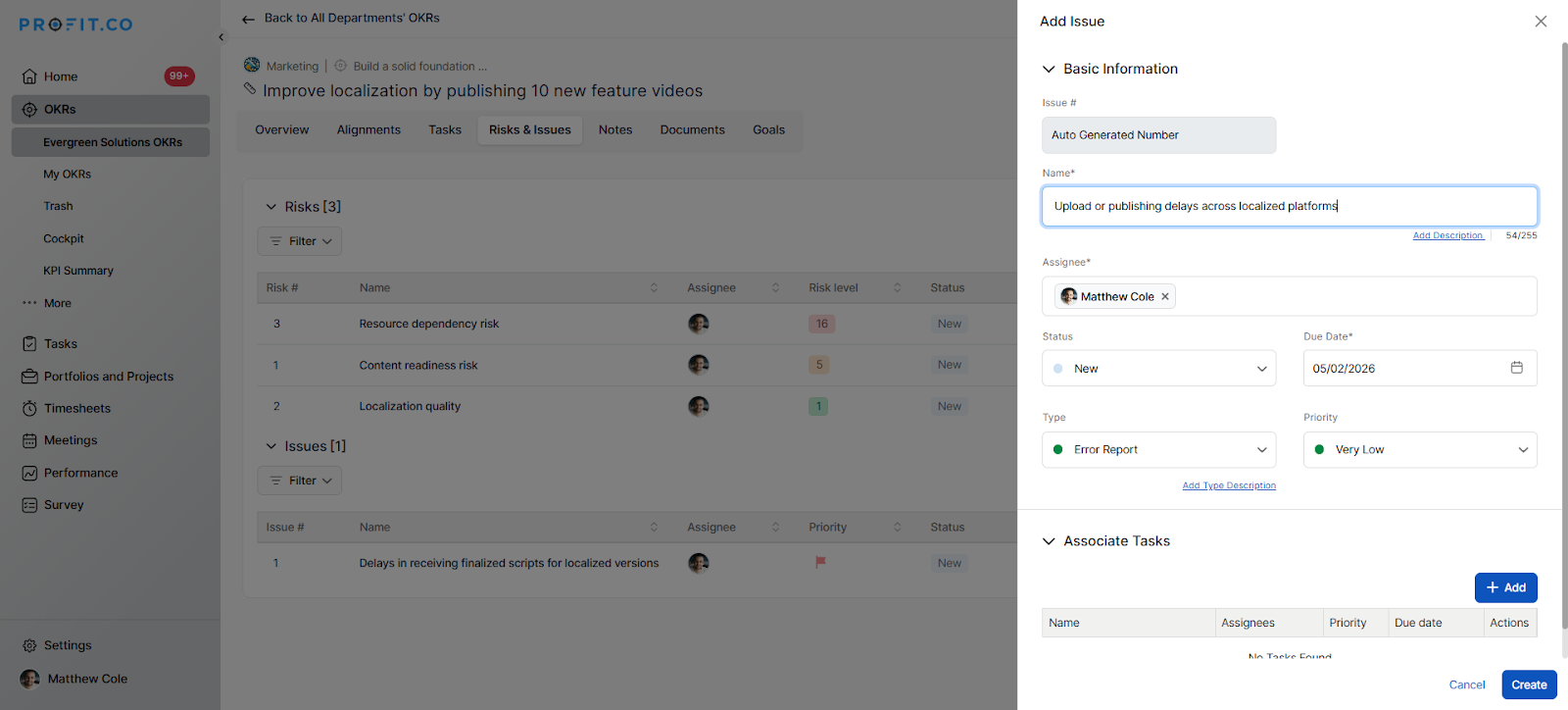Image resolution: width=1568 pixels, height=710 pixels.
Task: Collapse the Basic Information section
Action: click(x=1049, y=70)
